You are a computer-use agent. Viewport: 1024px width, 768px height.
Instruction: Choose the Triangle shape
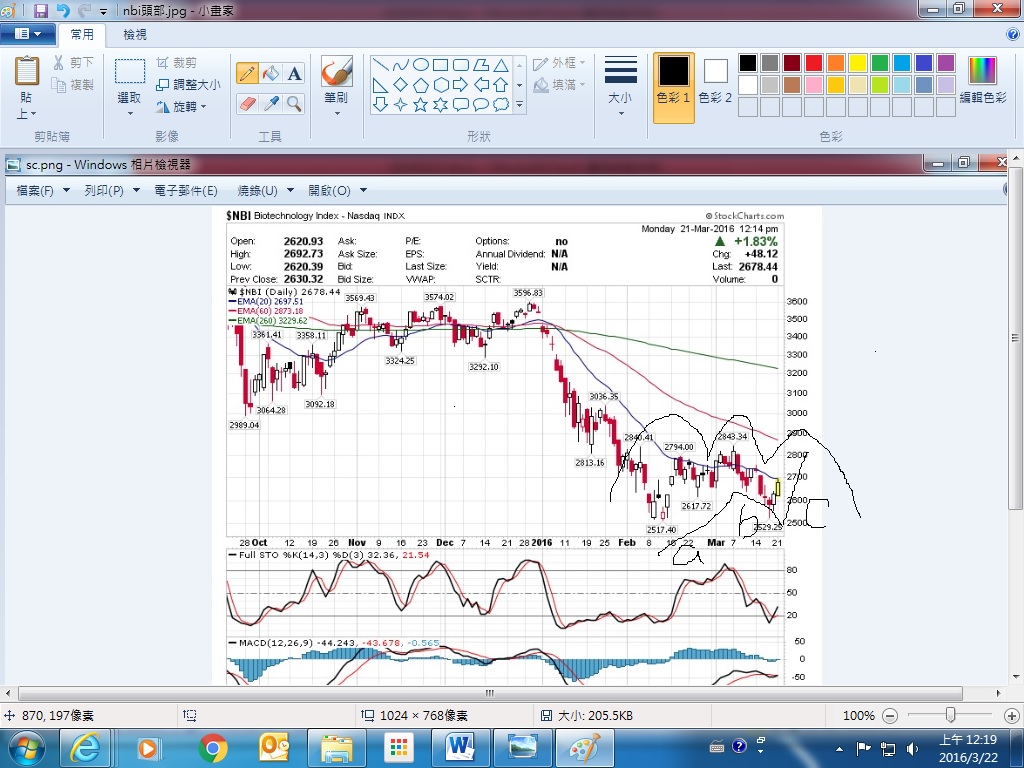[501, 65]
